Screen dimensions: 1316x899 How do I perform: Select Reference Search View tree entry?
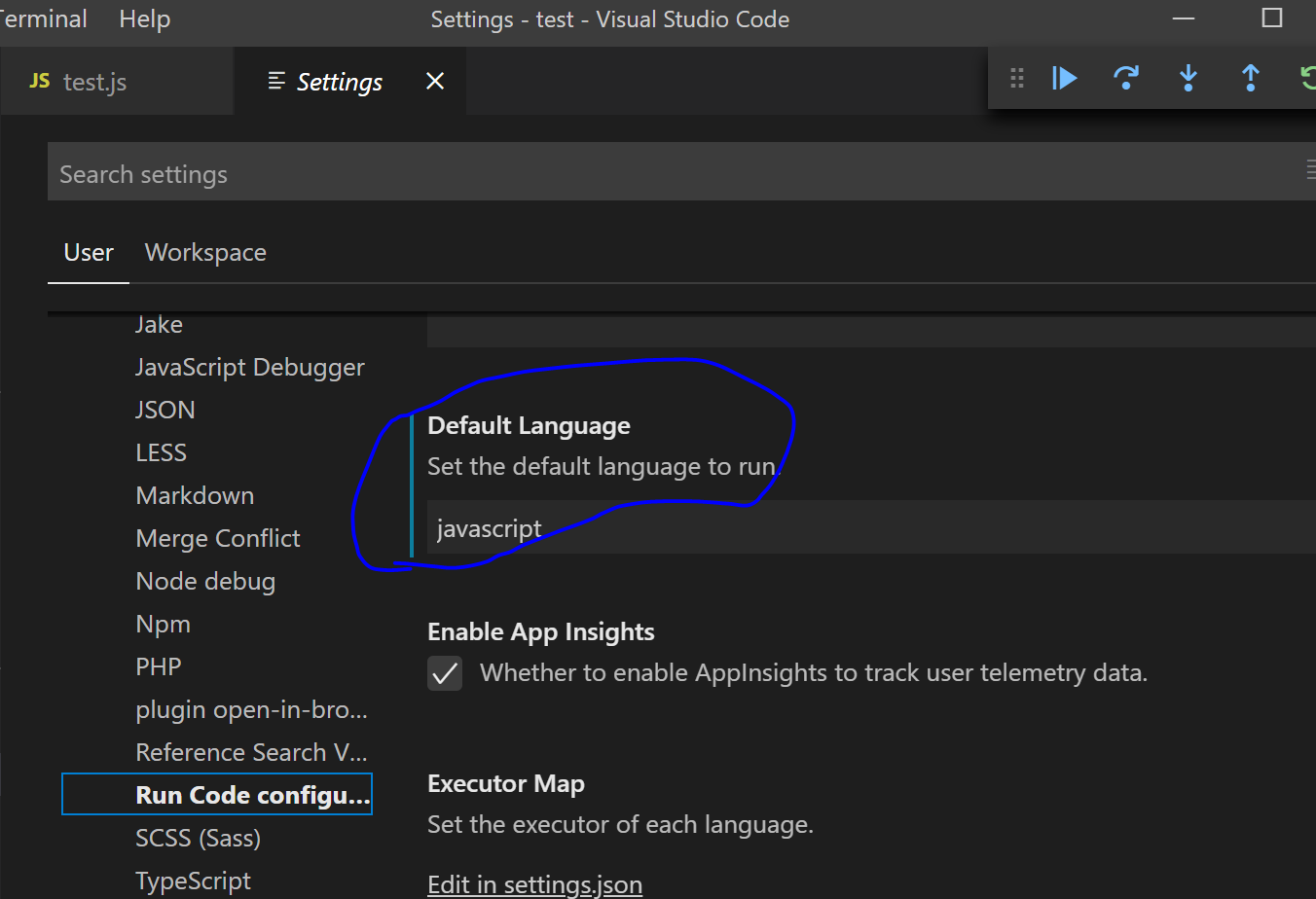pyautogui.click(x=251, y=753)
